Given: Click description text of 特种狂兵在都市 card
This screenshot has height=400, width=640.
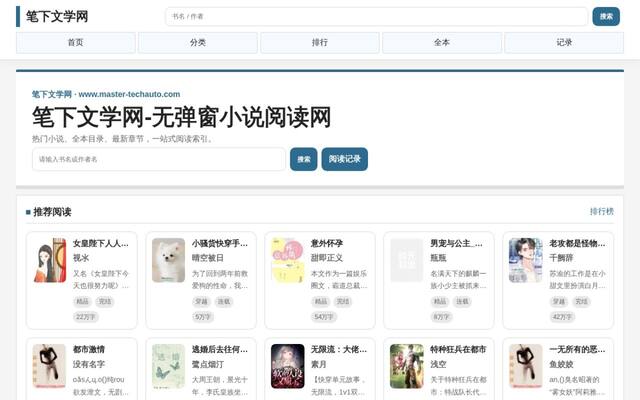Looking at the screenshot, I should [458, 386].
